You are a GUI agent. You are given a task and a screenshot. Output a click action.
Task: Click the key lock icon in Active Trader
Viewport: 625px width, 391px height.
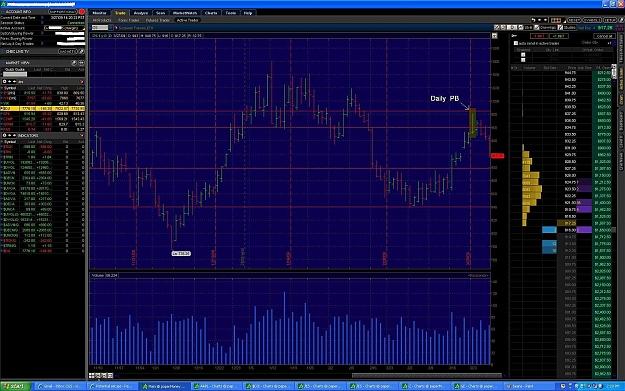[514, 36]
